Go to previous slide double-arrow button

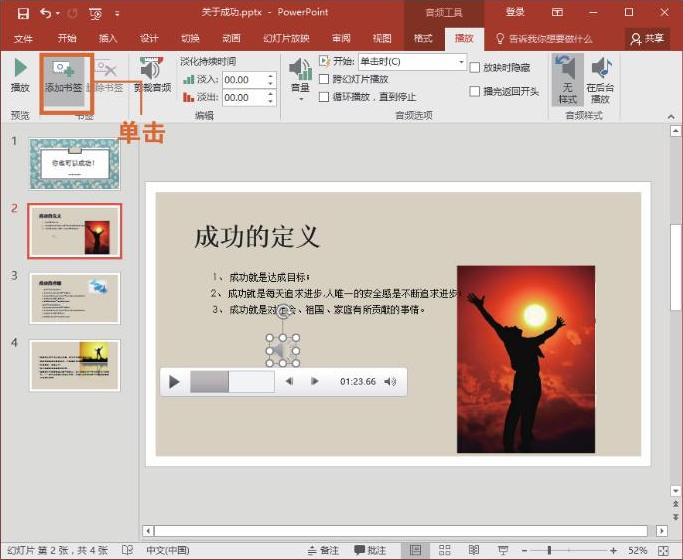click(675, 504)
